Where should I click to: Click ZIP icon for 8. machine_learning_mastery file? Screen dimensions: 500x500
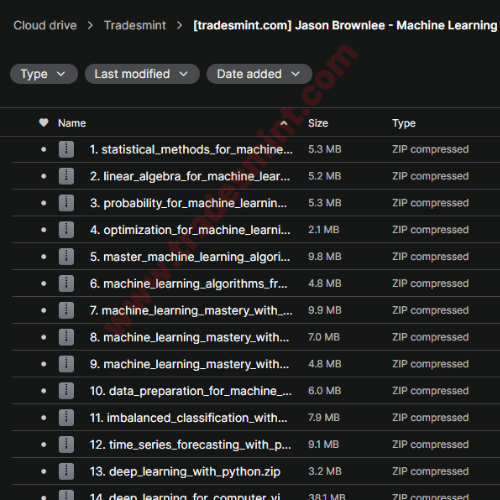66,337
